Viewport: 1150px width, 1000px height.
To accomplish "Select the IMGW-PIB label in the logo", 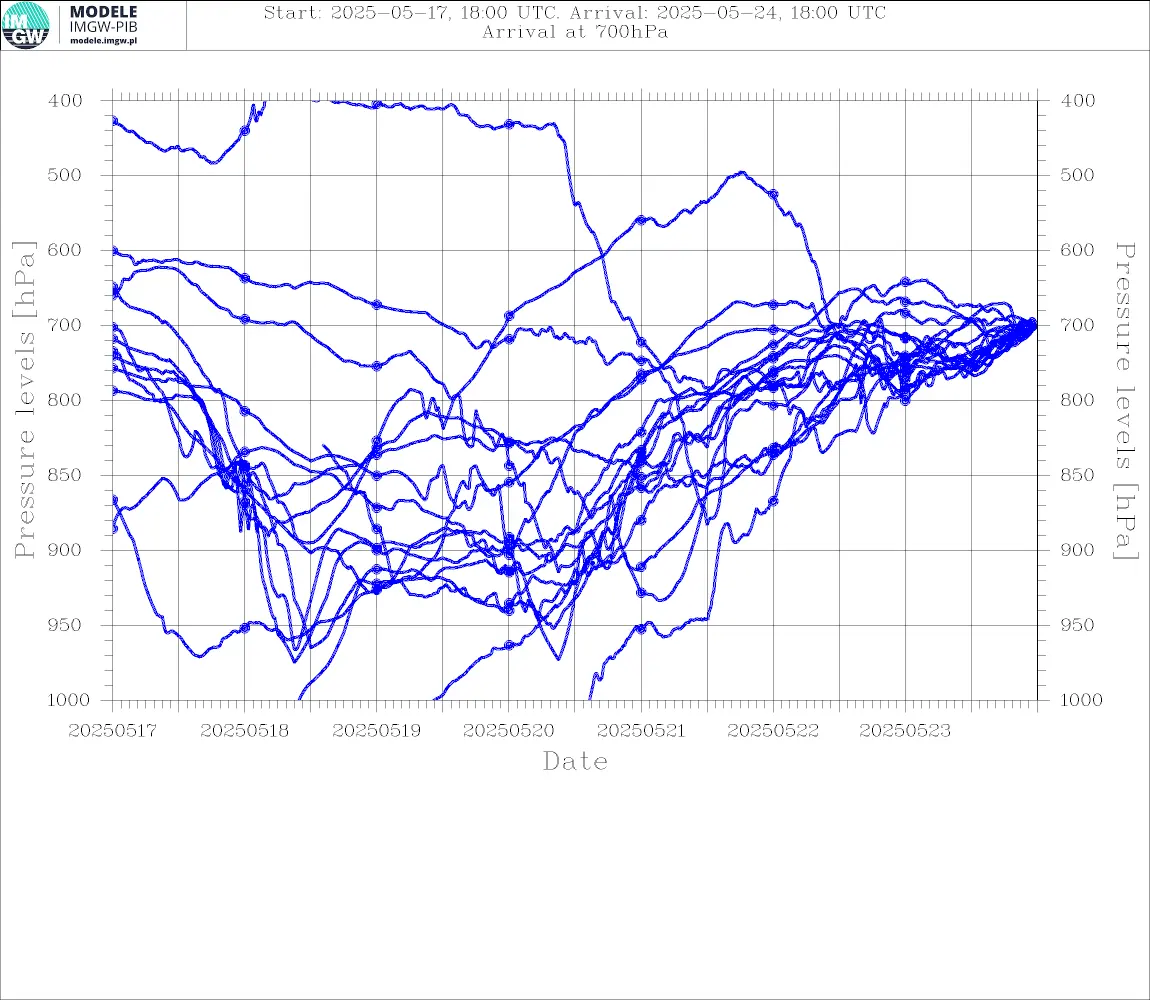I will [x=103, y=27].
